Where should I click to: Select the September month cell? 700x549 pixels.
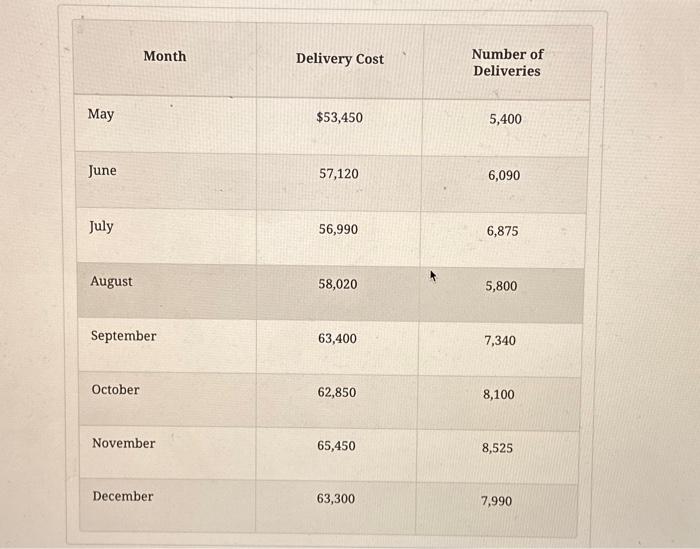click(x=123, y=336)
